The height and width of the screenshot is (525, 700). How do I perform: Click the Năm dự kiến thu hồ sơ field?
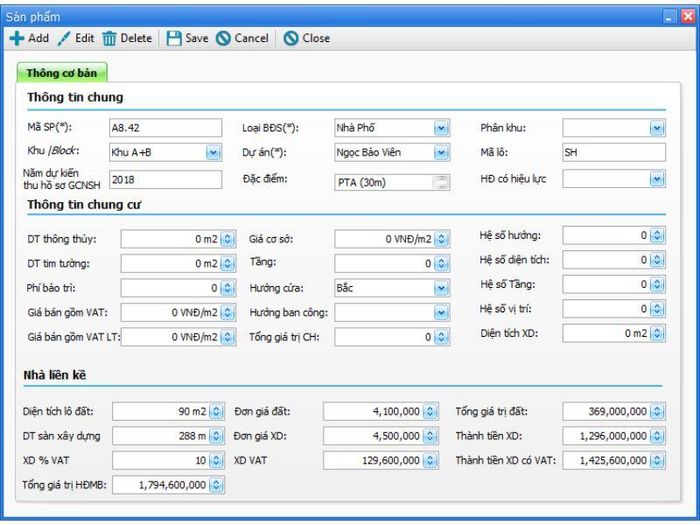tap(164, 179)
